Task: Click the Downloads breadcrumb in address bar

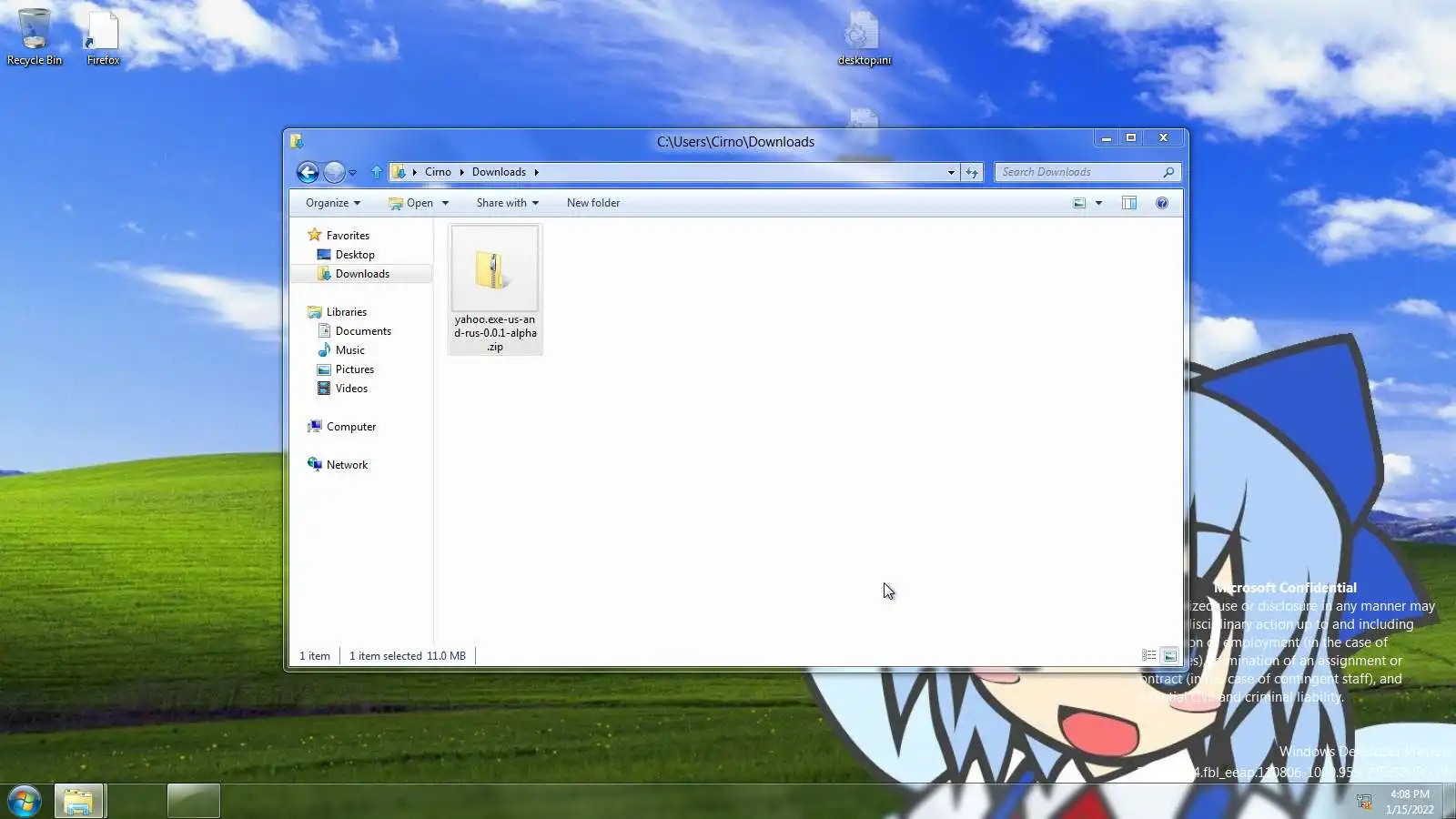Action: click(x=499, y=172)
